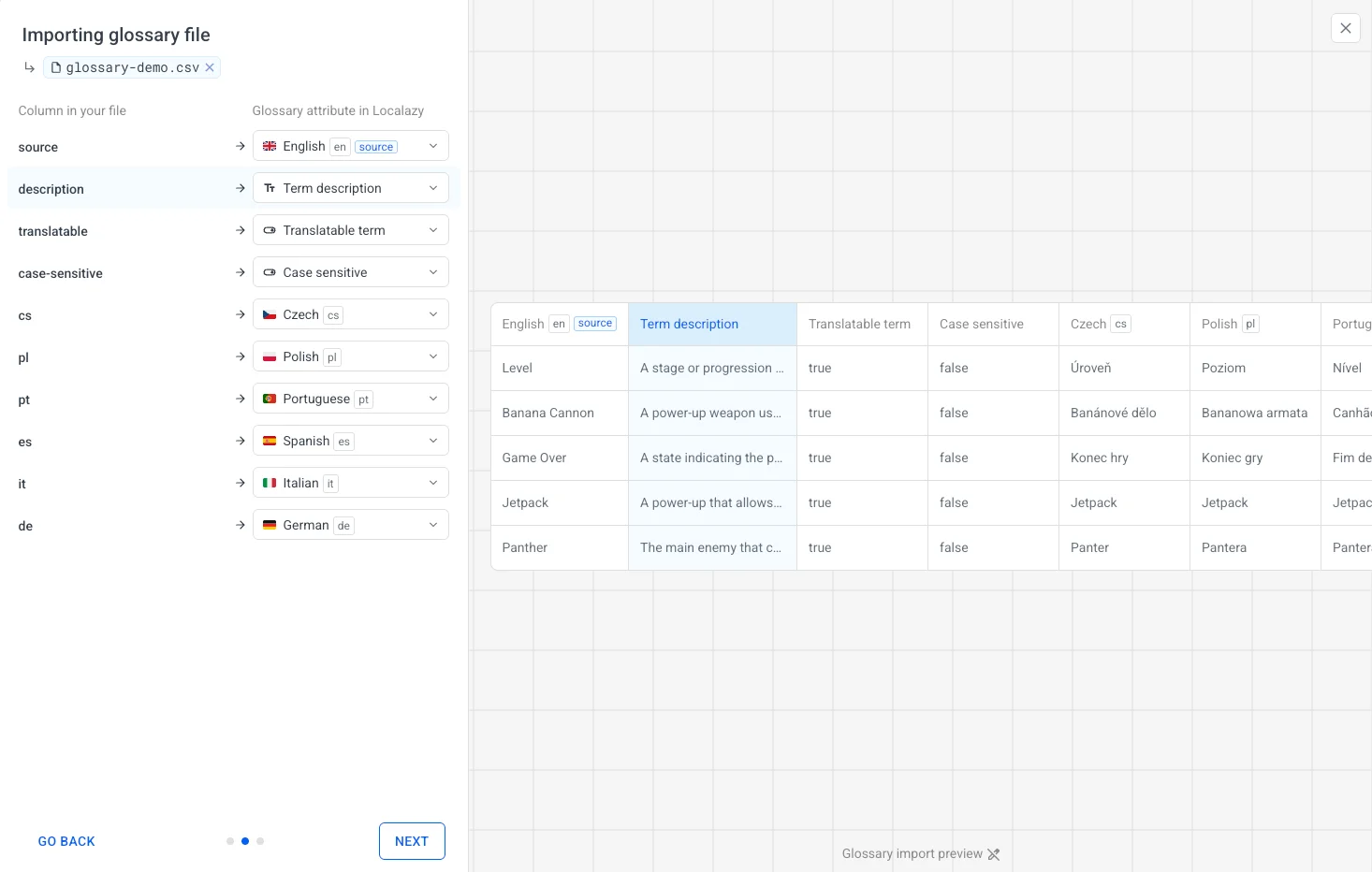Viewport: 1372px width, 872px height.
Task: Click the Czech flag icon in the mapping list
Action: 270,314
